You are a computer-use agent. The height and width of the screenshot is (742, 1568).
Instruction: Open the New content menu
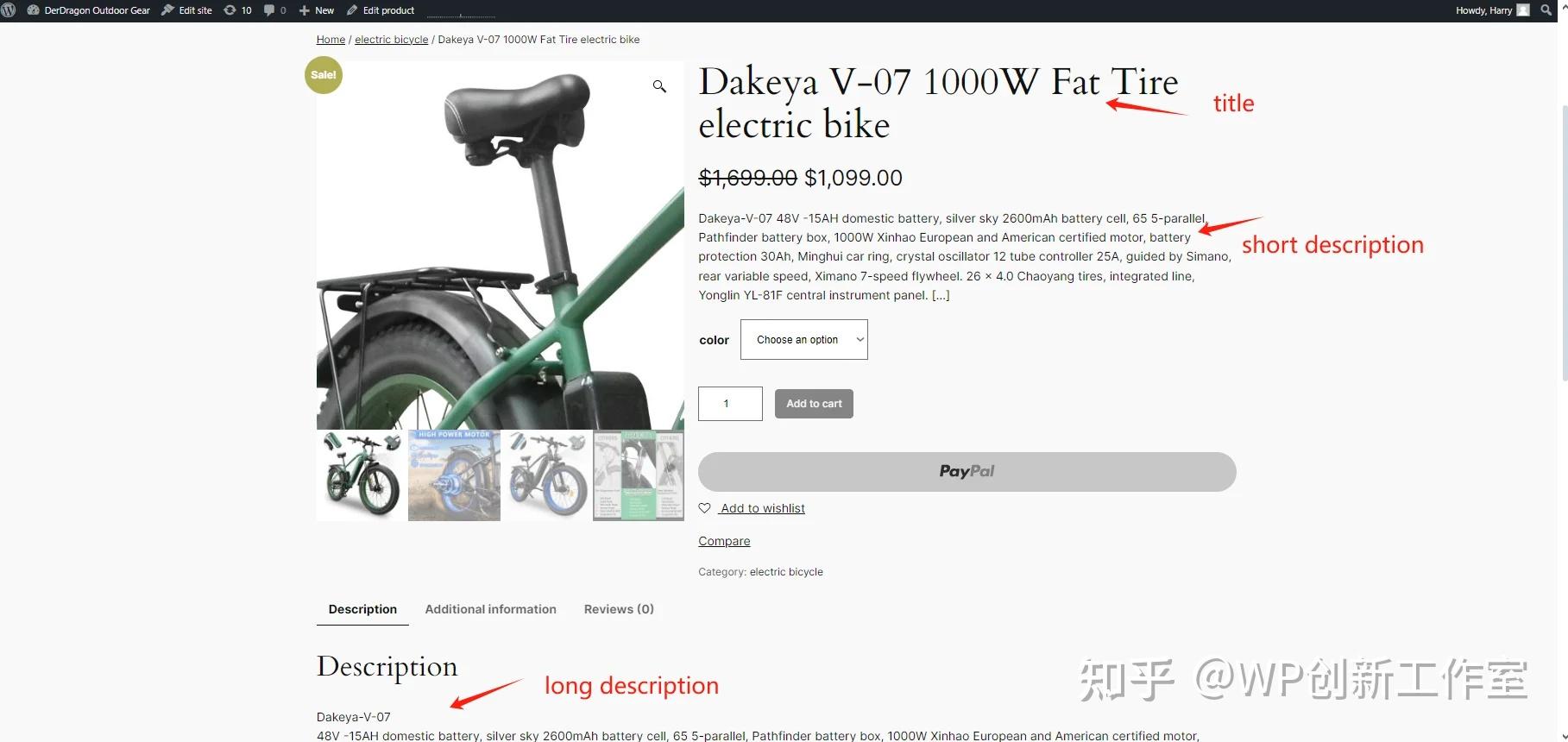pos(316,10)
